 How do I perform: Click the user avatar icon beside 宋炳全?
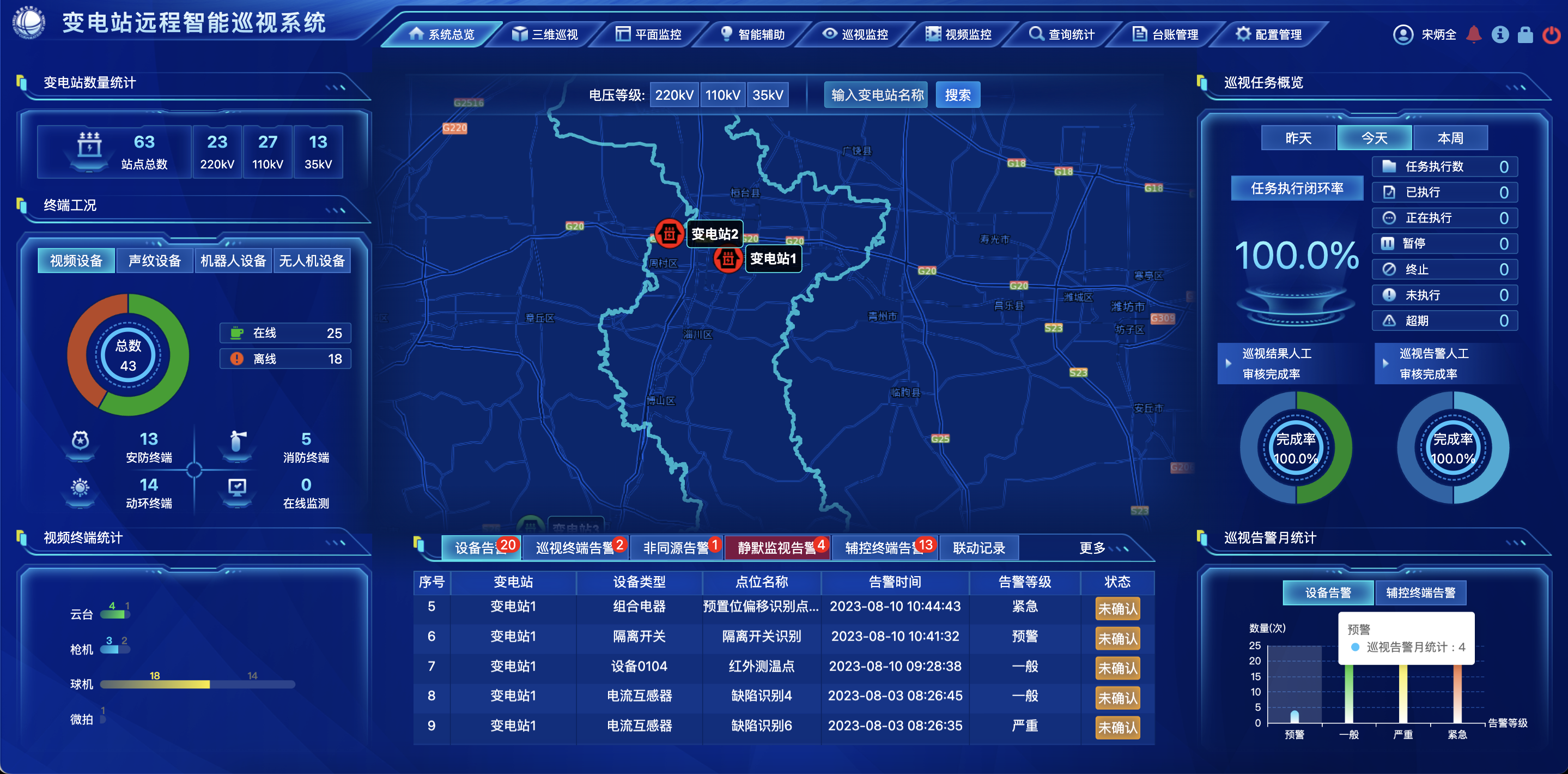point(1403,34)
